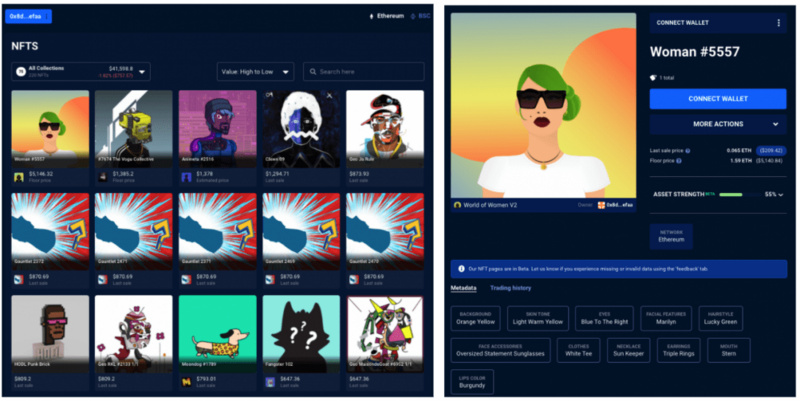Click the owner avatar icon beside address
The image size is (800, 401).
pyautogui.click(x=602, y=205)
